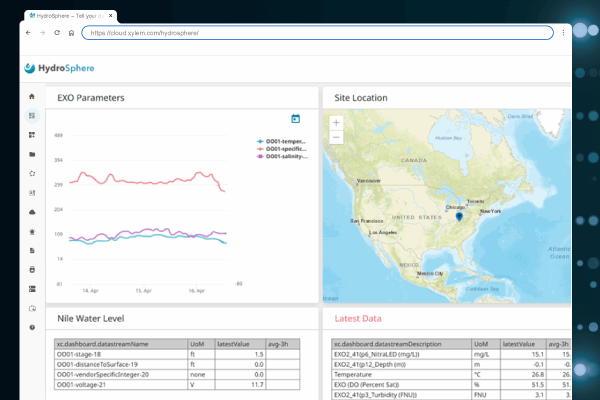Click the browser home button
Viewport: 600px width, 400px height.
pyautogui.click(x=72, y=33)
